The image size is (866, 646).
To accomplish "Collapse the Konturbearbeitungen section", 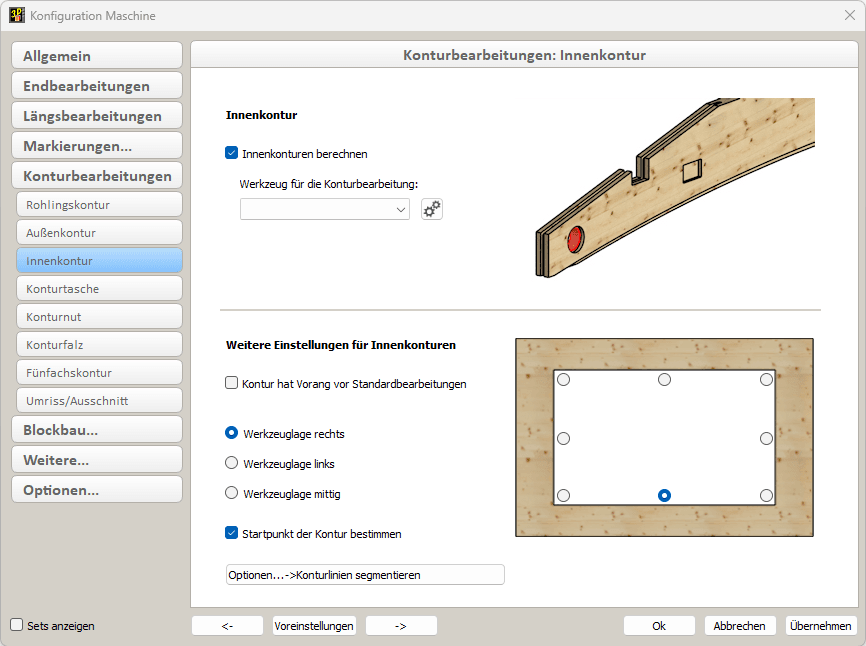I will [97, 176].
